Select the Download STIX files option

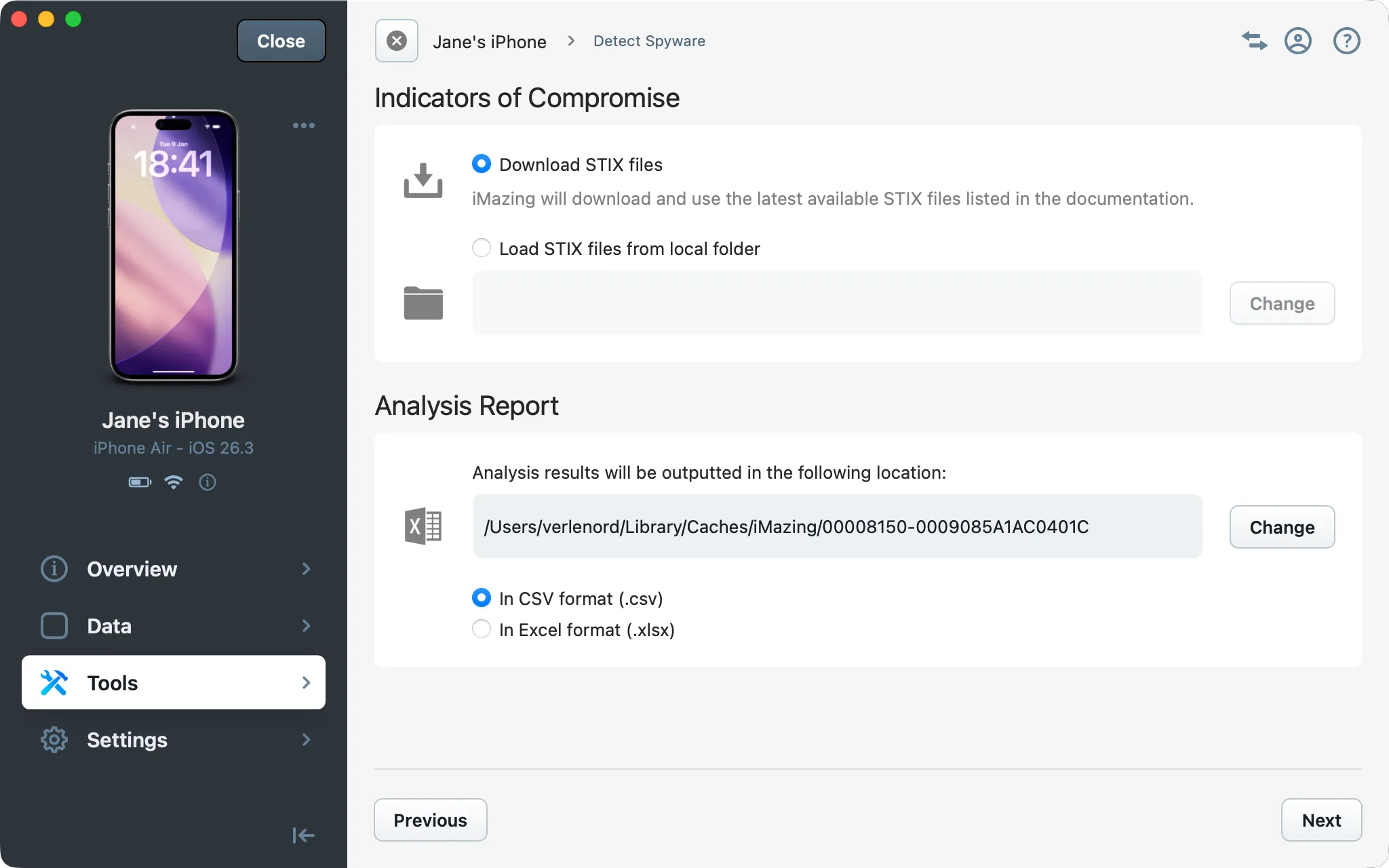(481, 163)
